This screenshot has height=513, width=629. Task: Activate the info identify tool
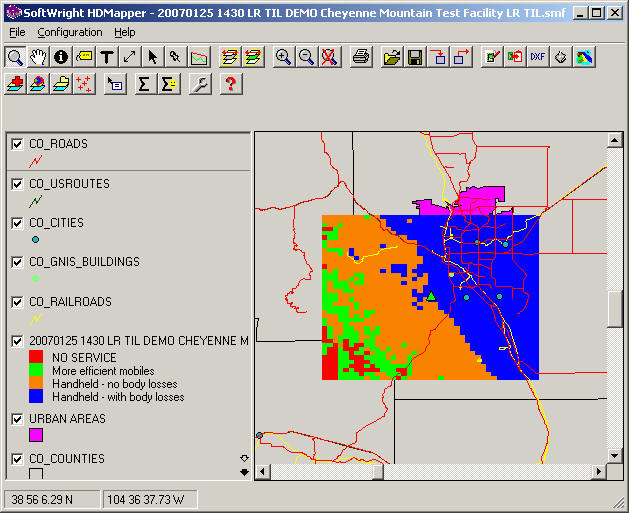point(61,57)
